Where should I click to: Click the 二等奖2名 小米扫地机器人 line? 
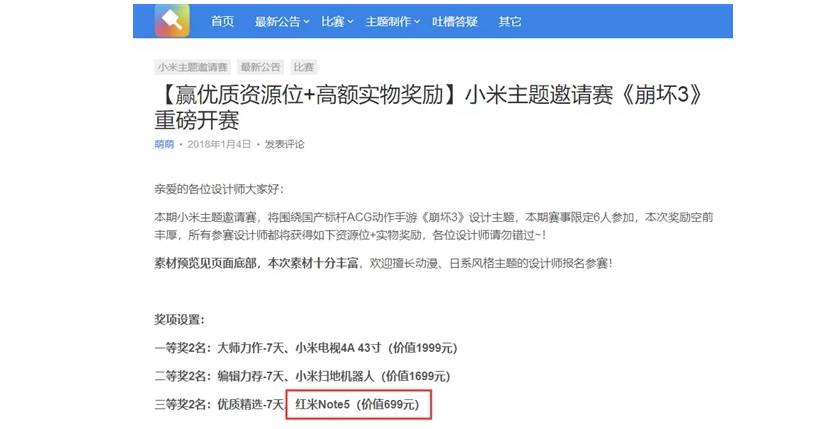coord(302,376)
